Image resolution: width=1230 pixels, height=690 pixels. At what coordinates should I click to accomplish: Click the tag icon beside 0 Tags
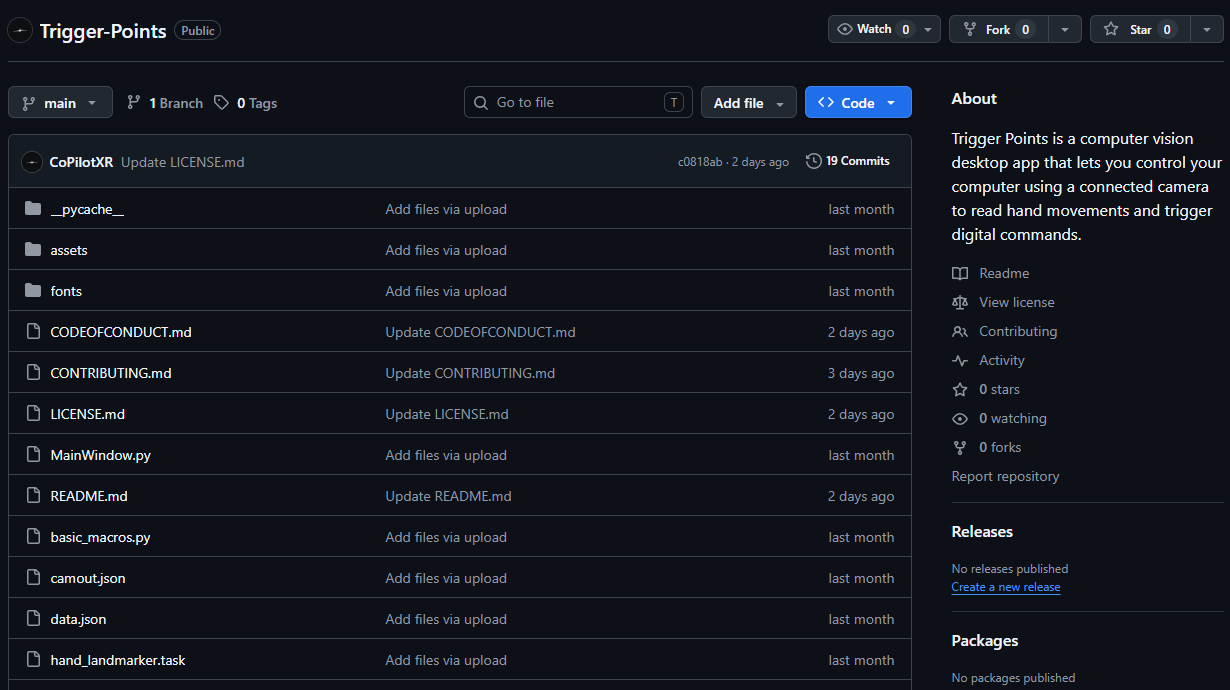point(221,103)
